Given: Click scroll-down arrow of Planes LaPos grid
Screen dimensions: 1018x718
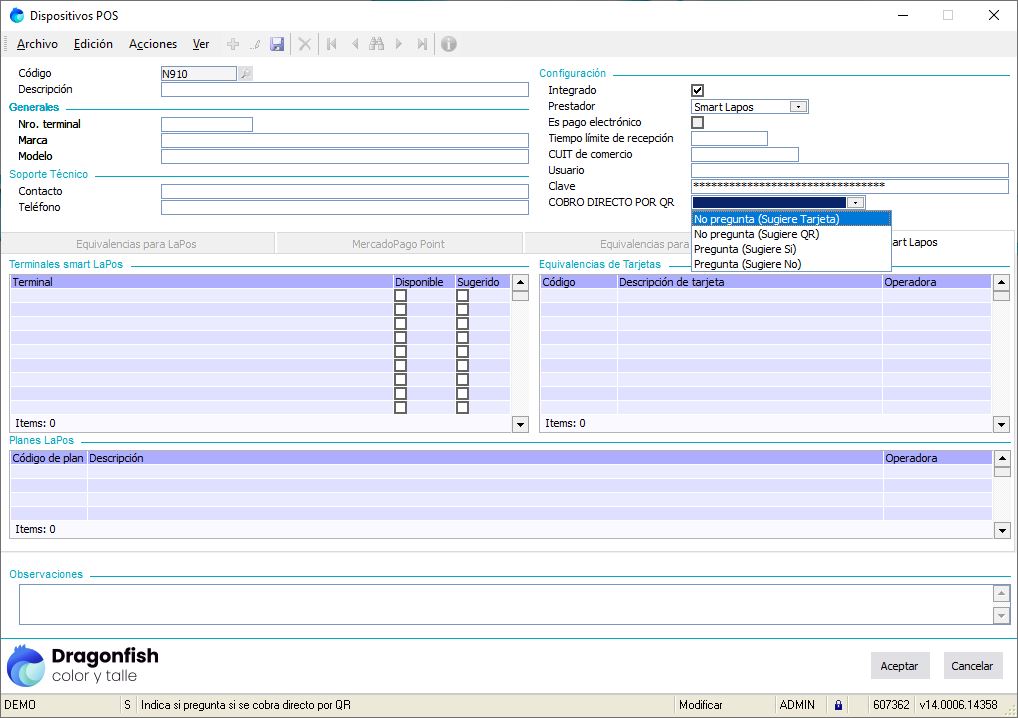Looking at the screenshot, I should (x=1002, y=530).
